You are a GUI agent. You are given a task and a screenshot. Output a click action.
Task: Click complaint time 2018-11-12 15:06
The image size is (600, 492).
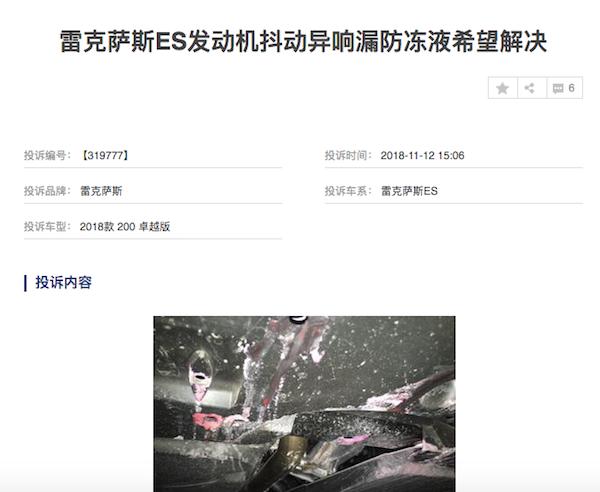click(x=422, y=155)
